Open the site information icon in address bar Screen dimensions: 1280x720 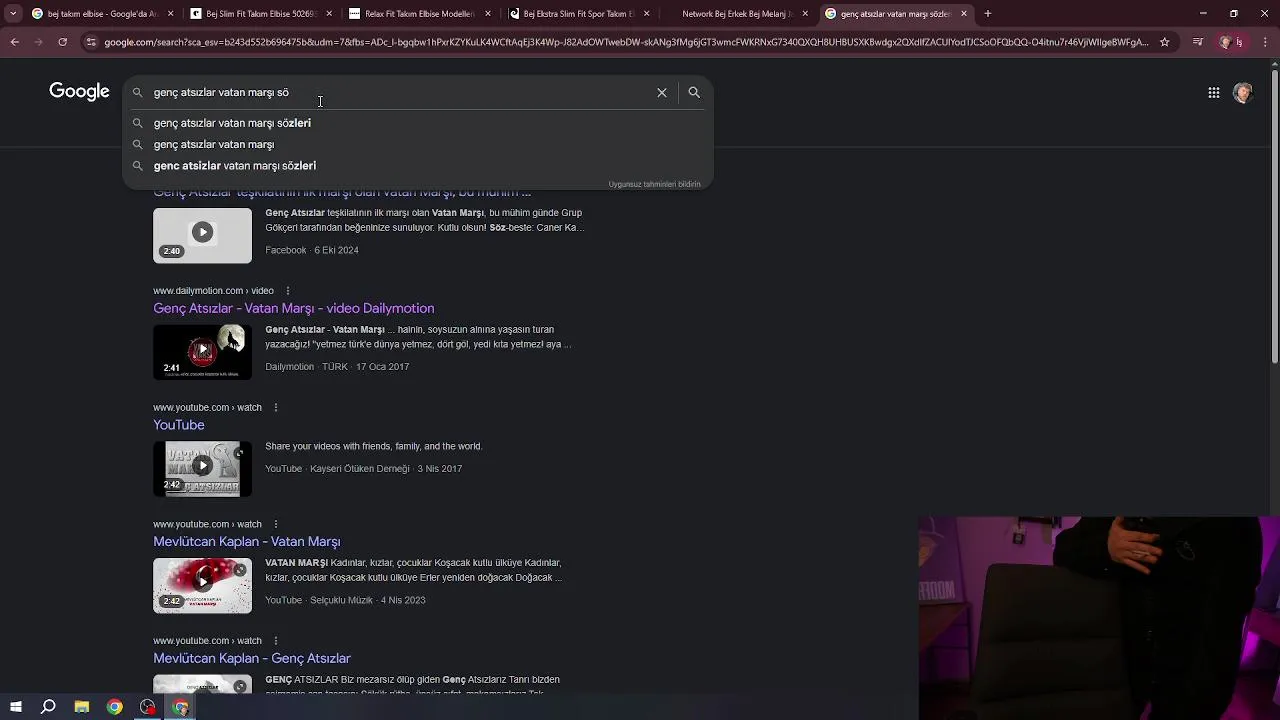[91, 42]
